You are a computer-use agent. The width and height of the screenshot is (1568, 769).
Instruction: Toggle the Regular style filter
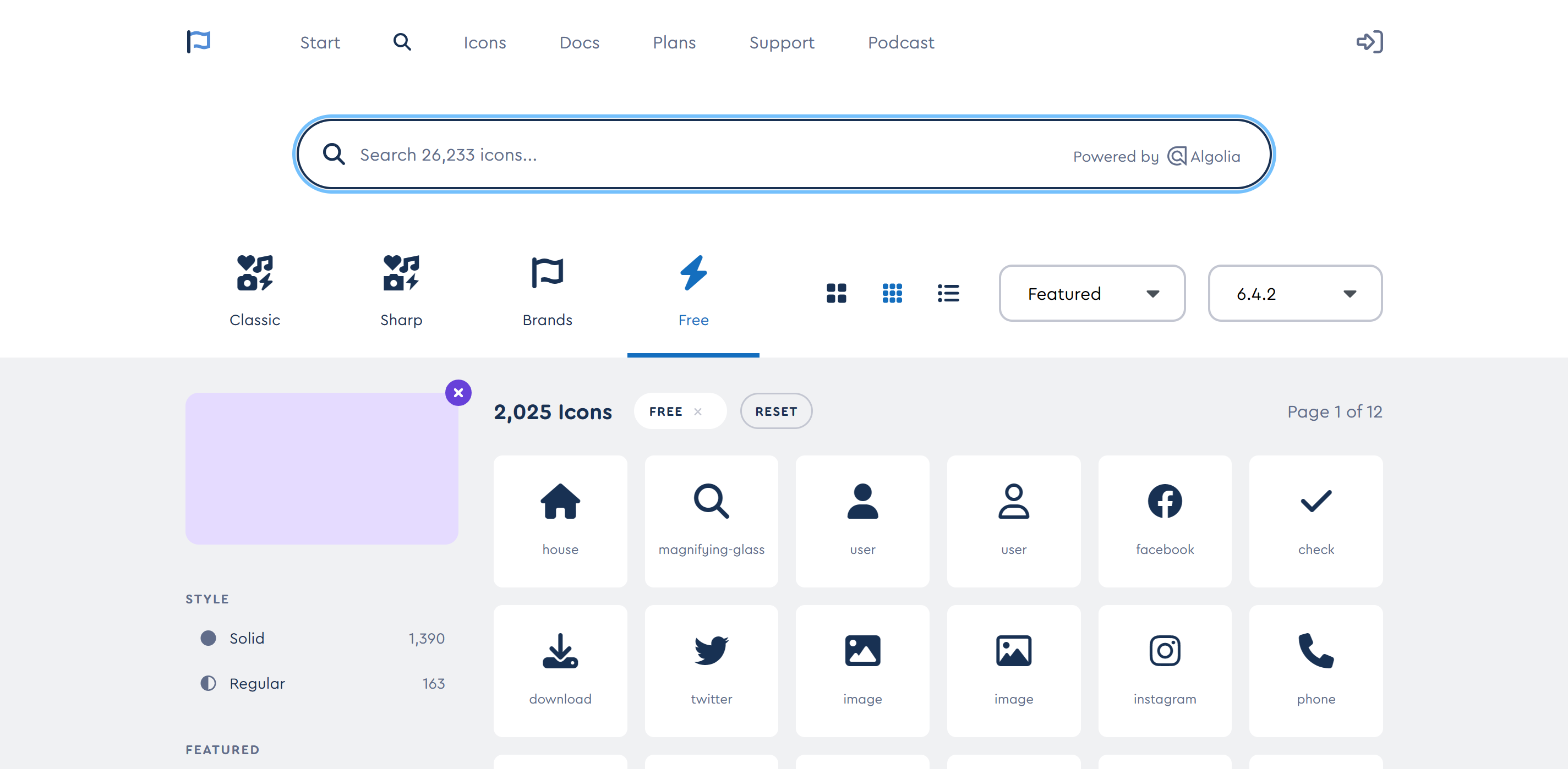tap(256, 683)
